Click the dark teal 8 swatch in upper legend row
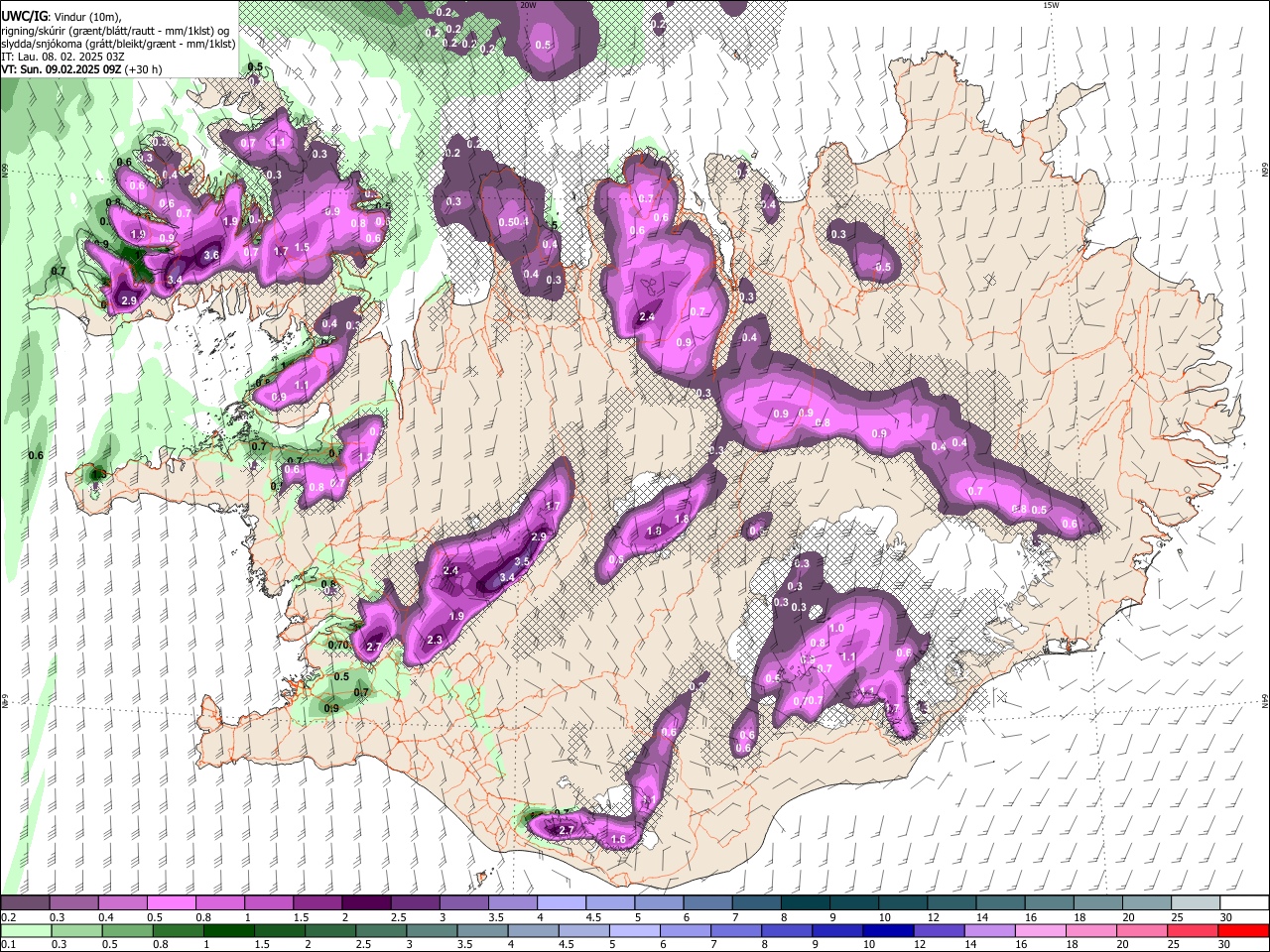1270x952 pixels. point(805,903)
